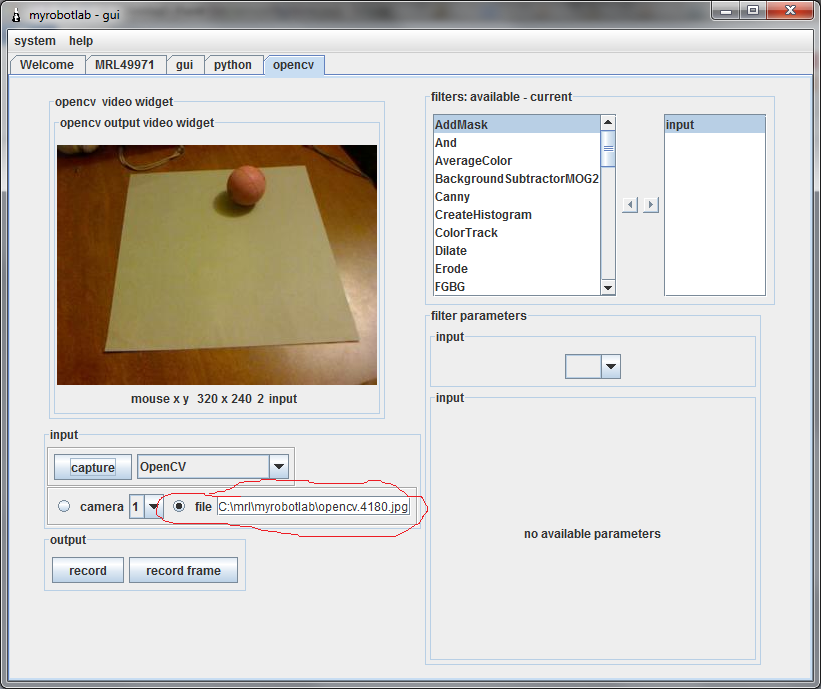The width and height of the screenshot is (821, 689).
Task: Click the right arrow to add filter
Action: click(x=651, y=205)
